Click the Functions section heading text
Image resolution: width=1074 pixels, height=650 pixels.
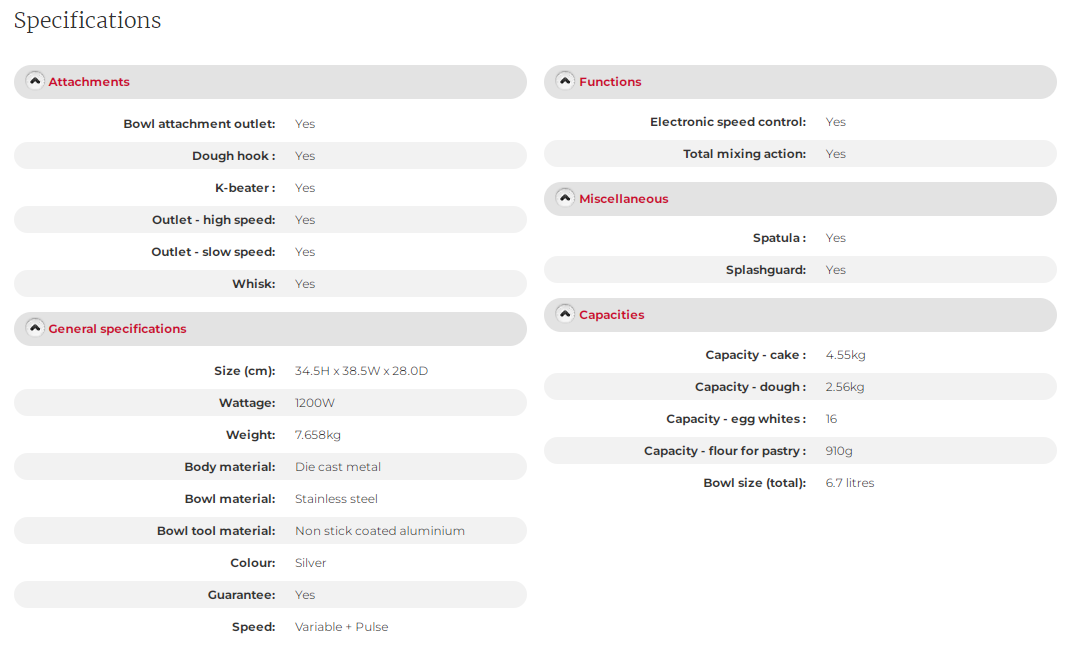click(x=610, y=82)
